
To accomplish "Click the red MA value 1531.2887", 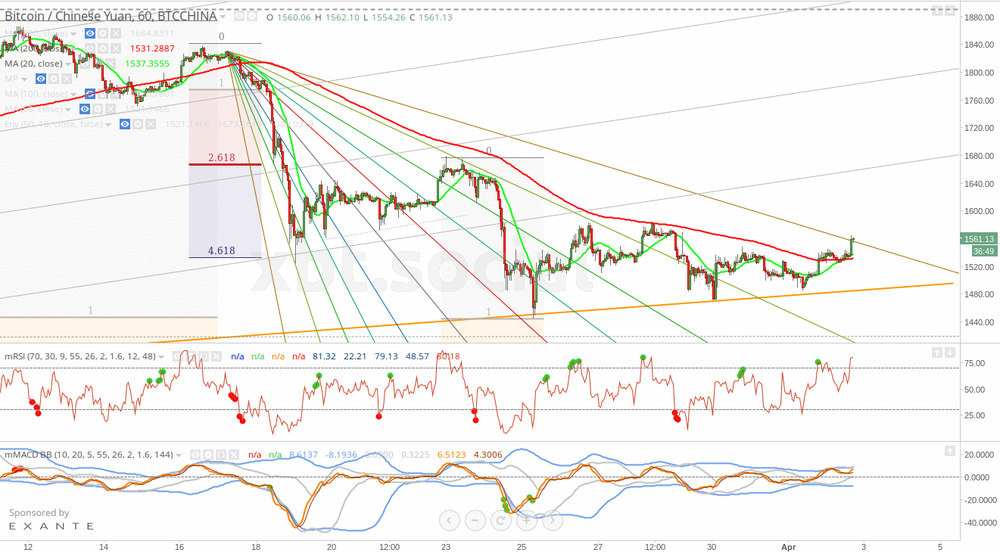I will 152,48.
